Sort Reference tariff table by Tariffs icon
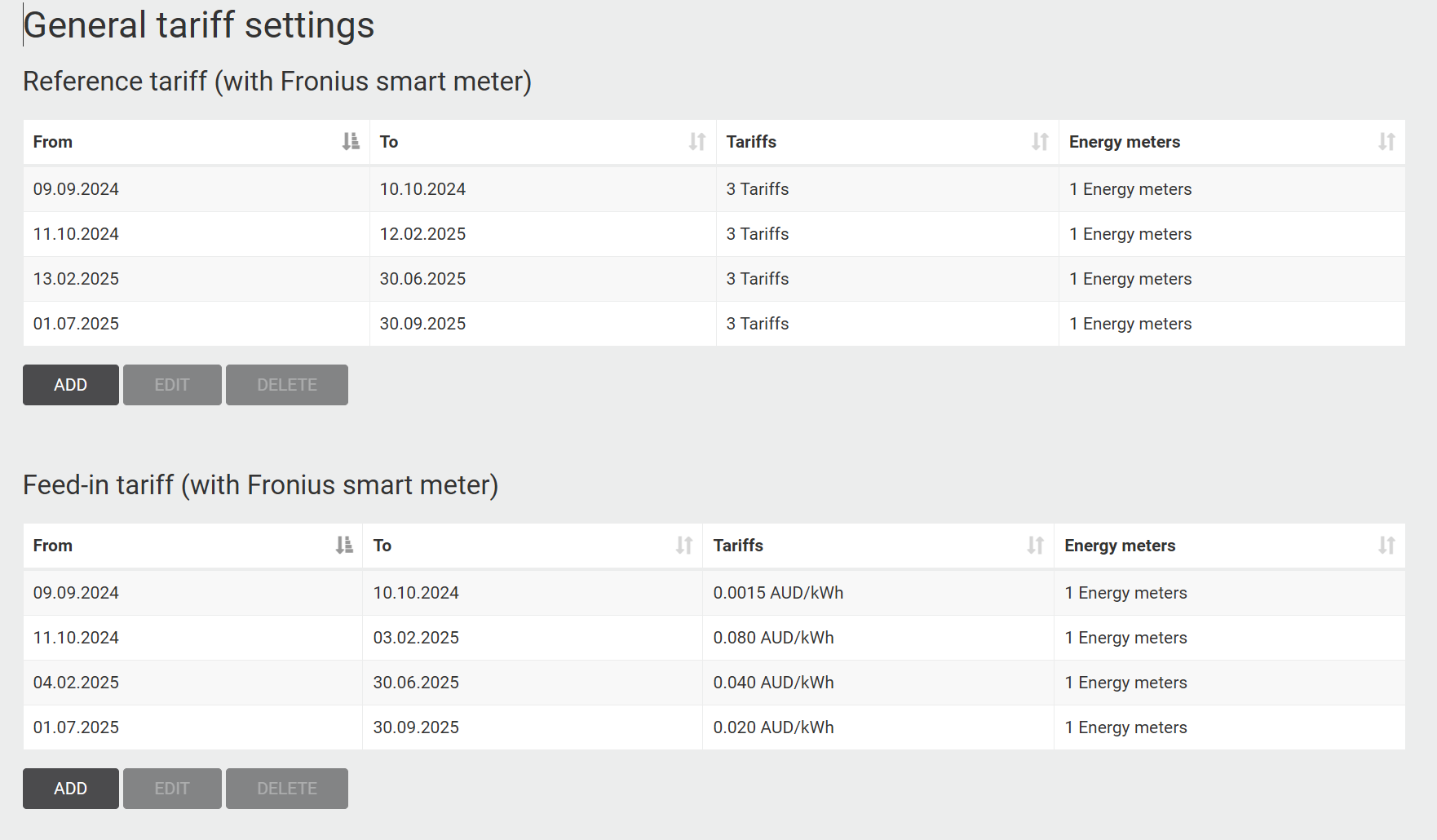 tap(1040, 142)
